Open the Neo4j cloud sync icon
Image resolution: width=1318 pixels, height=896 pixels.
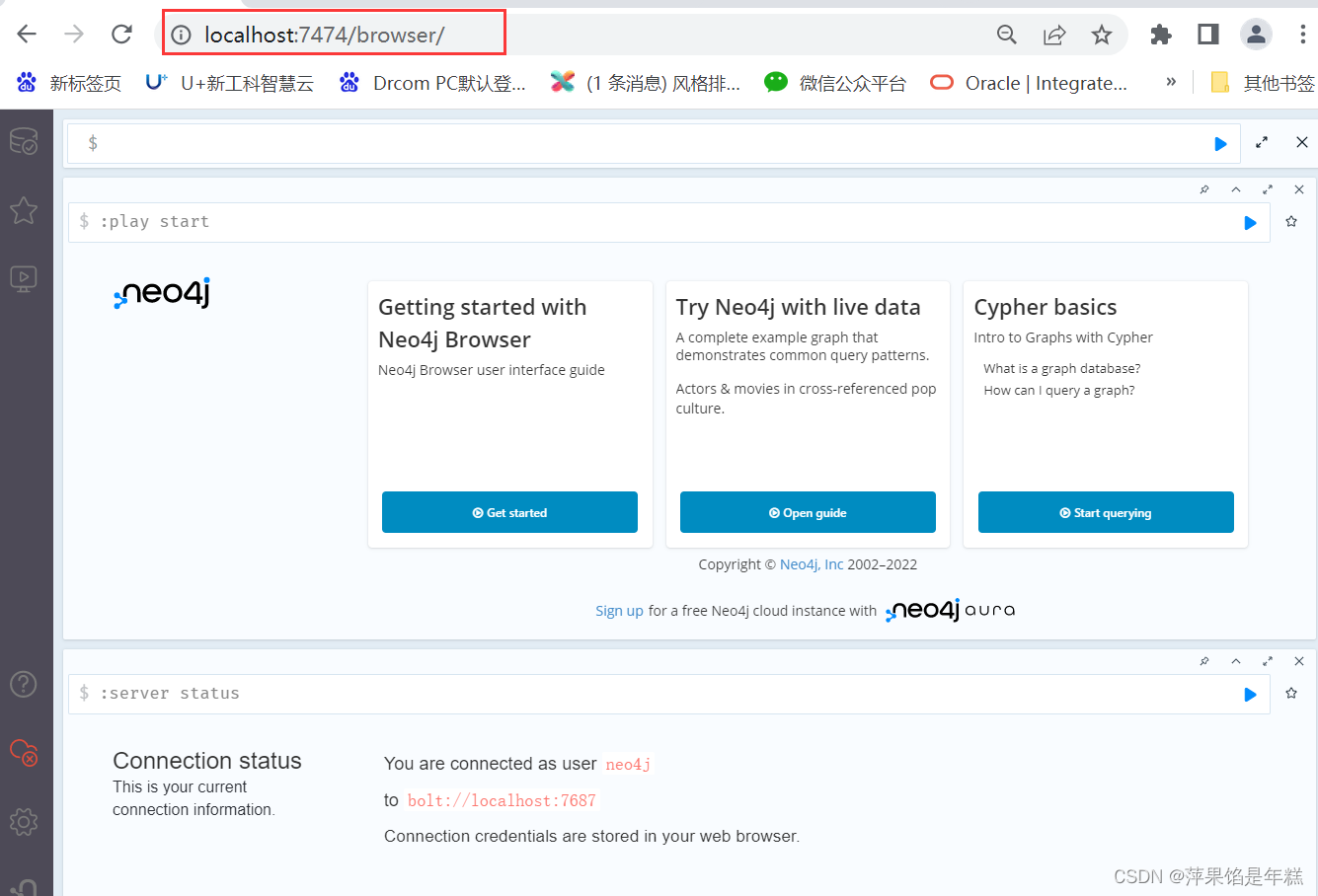coord(24,752)
